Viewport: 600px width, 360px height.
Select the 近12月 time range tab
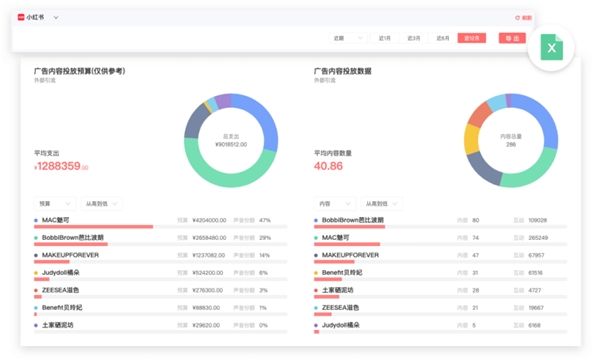point(472,38)
